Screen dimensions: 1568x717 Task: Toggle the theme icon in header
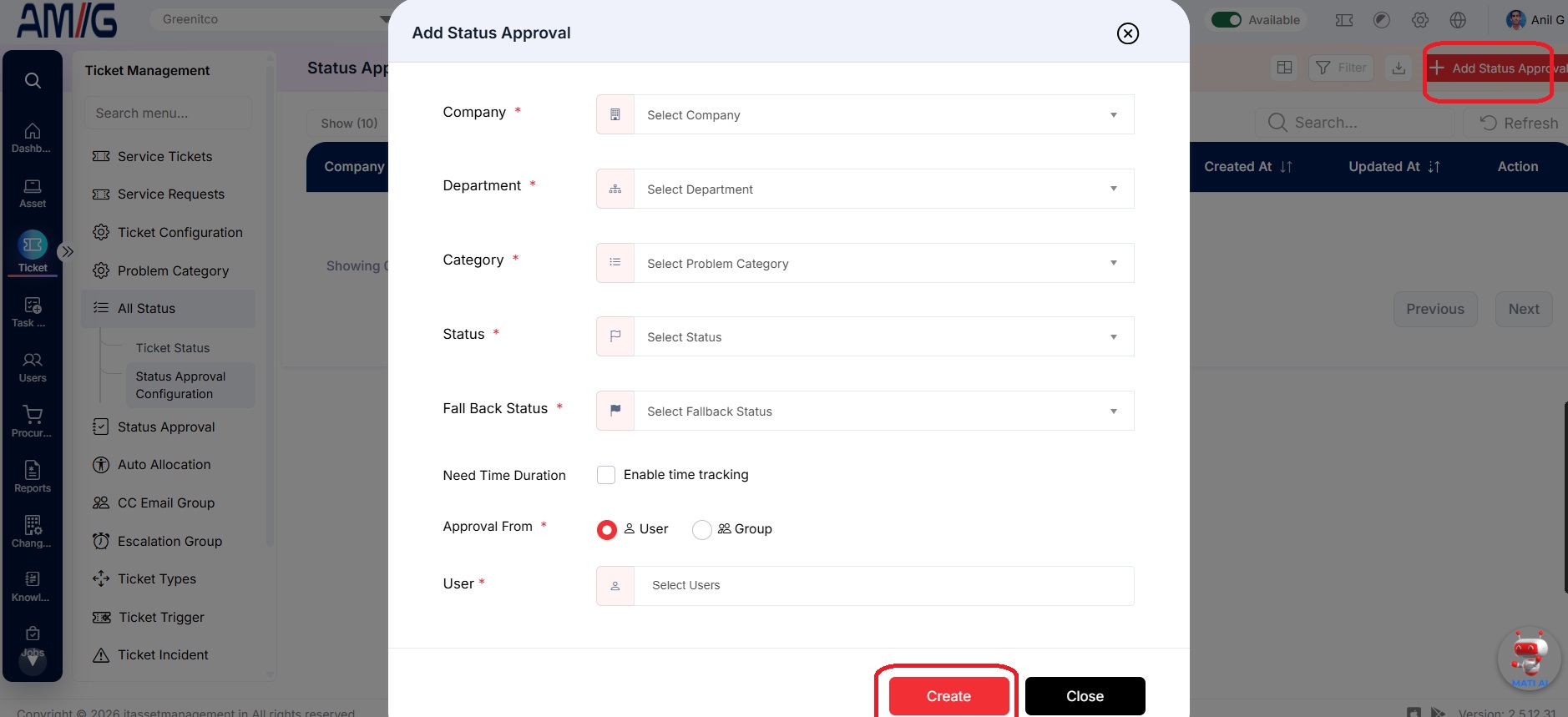coord(1382,20)
